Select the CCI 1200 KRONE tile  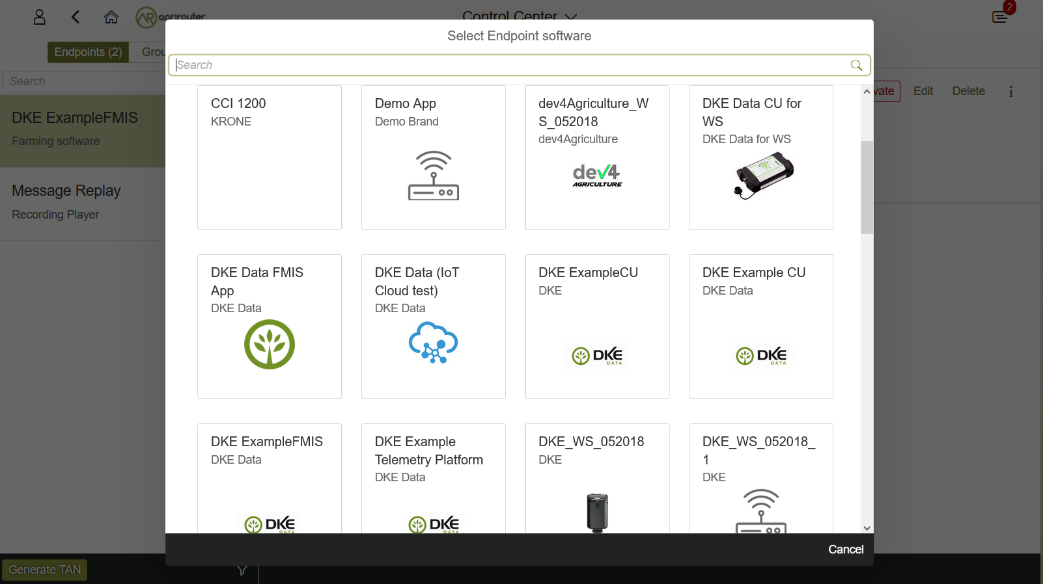(269, 157)
